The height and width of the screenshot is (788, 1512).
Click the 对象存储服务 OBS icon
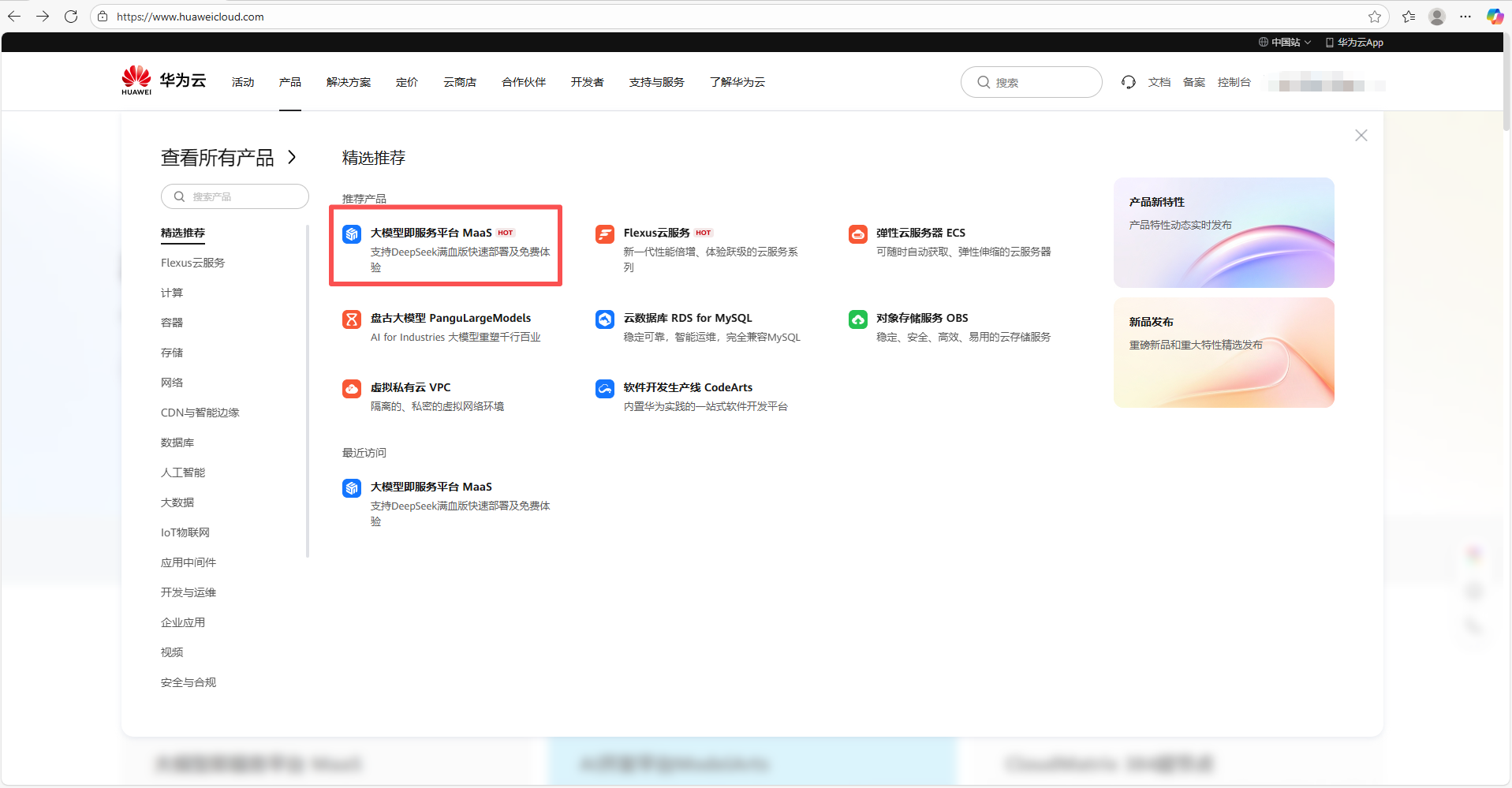[x=858, y=319]
